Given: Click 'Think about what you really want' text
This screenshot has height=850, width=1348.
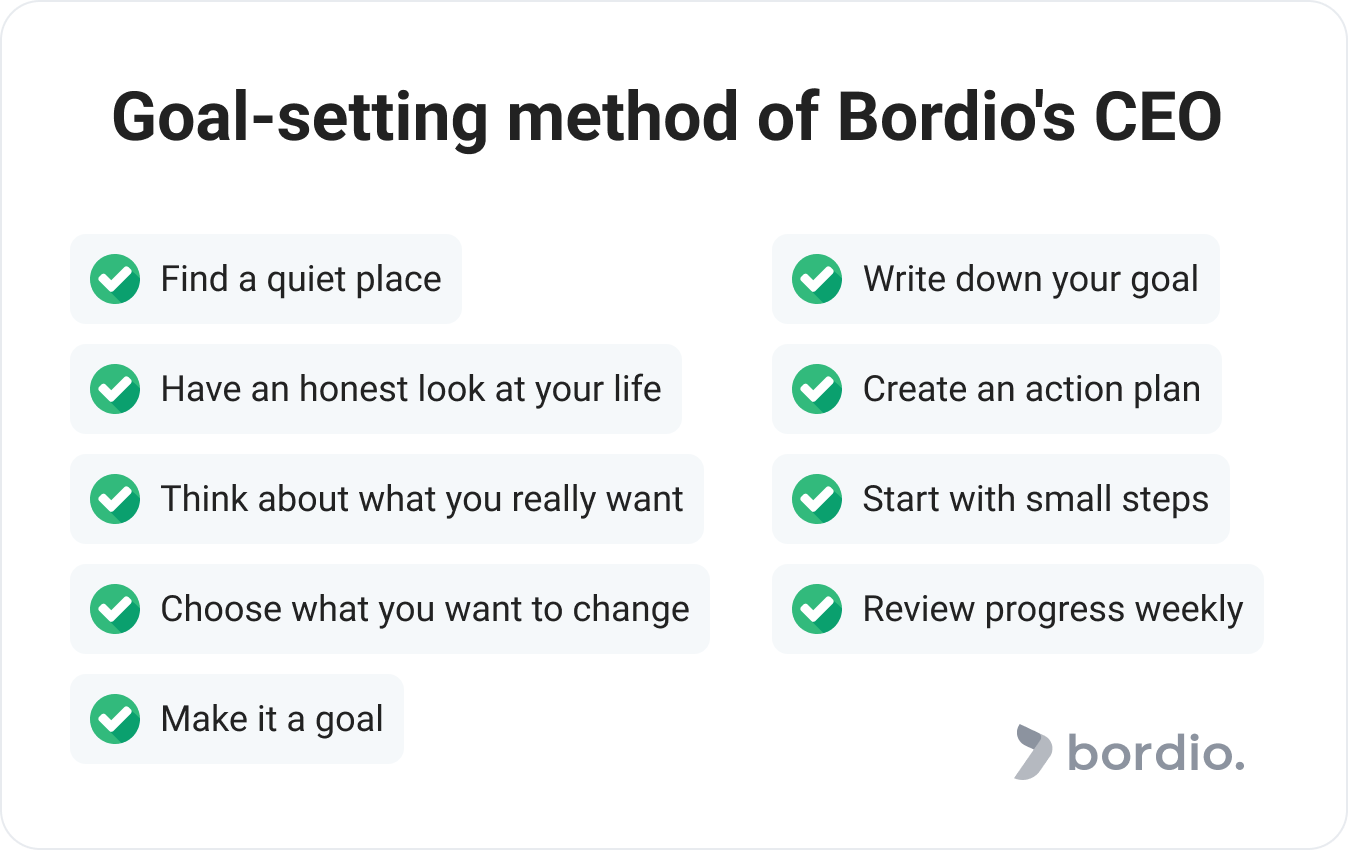Looking at the screenshot, I should pyautogui.click(x=422, y=499).
